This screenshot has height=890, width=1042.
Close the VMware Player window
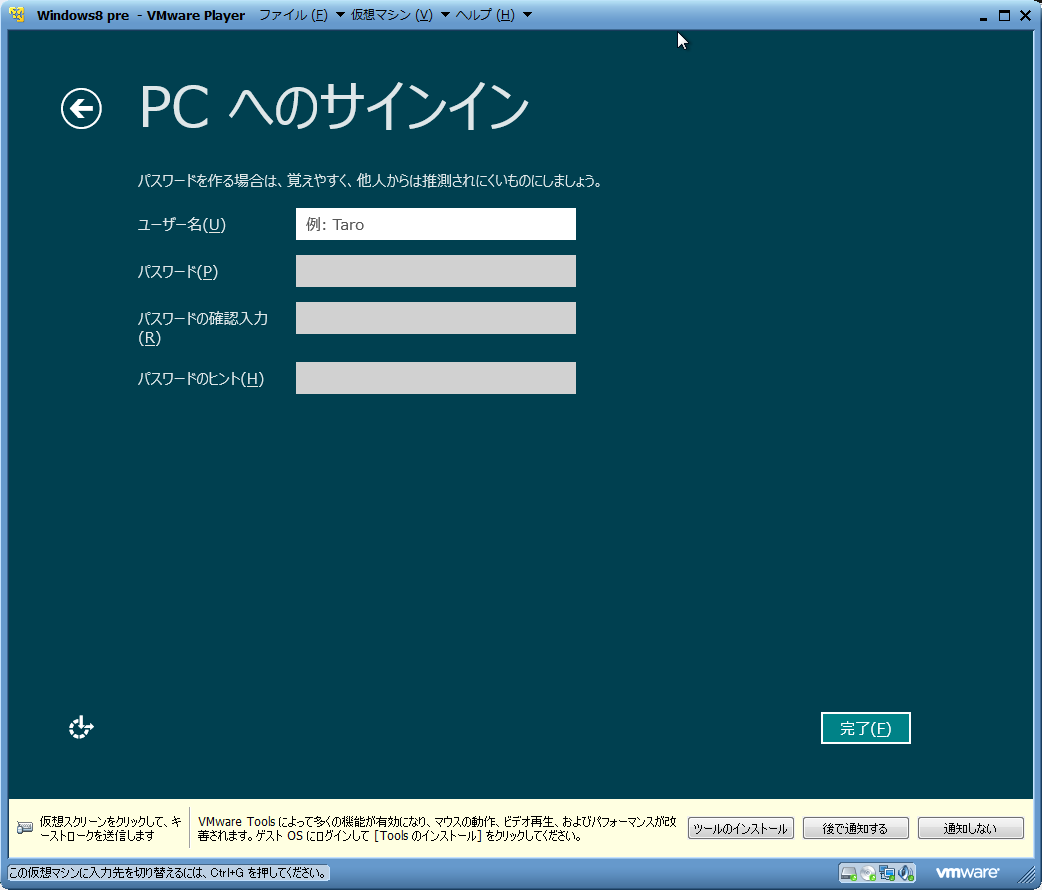pos(1025,15)
